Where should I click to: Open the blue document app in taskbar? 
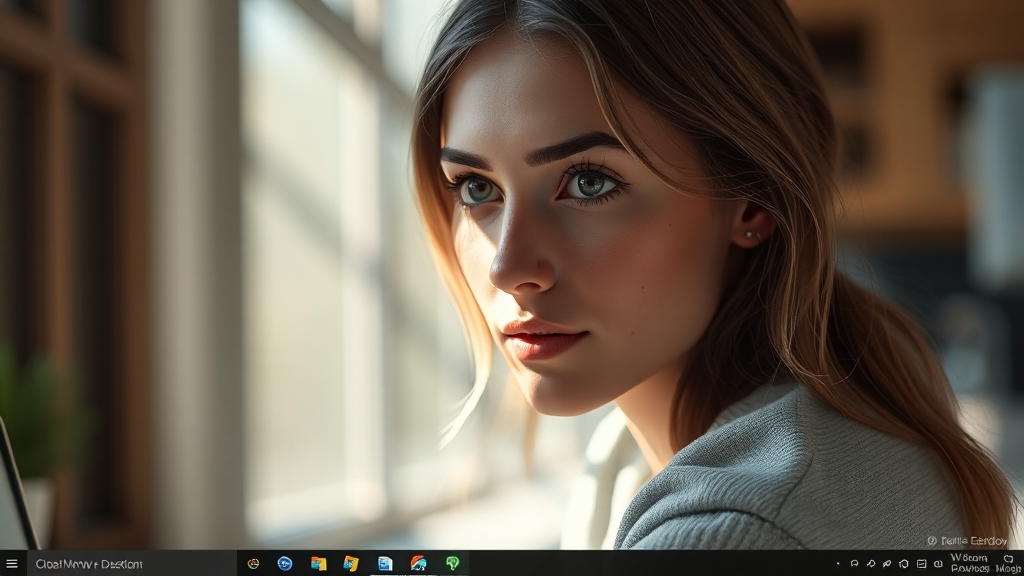[x=385, y=564]
